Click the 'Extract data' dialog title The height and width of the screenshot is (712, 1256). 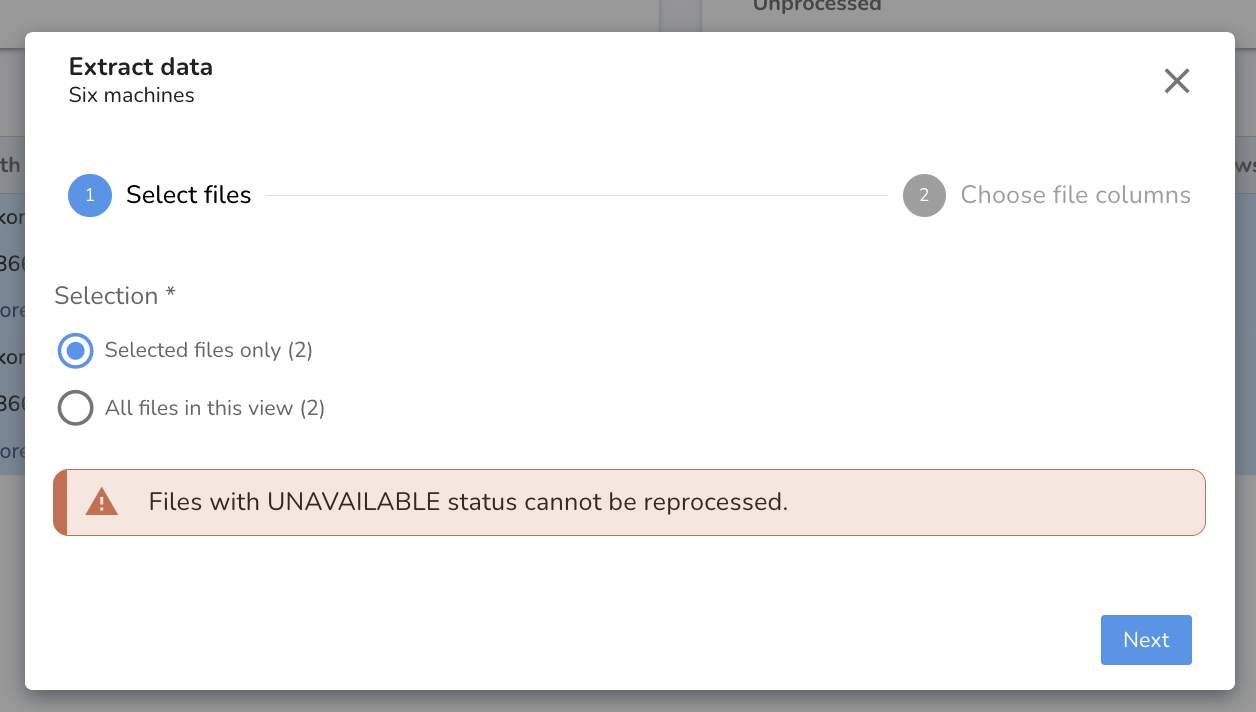141,67
